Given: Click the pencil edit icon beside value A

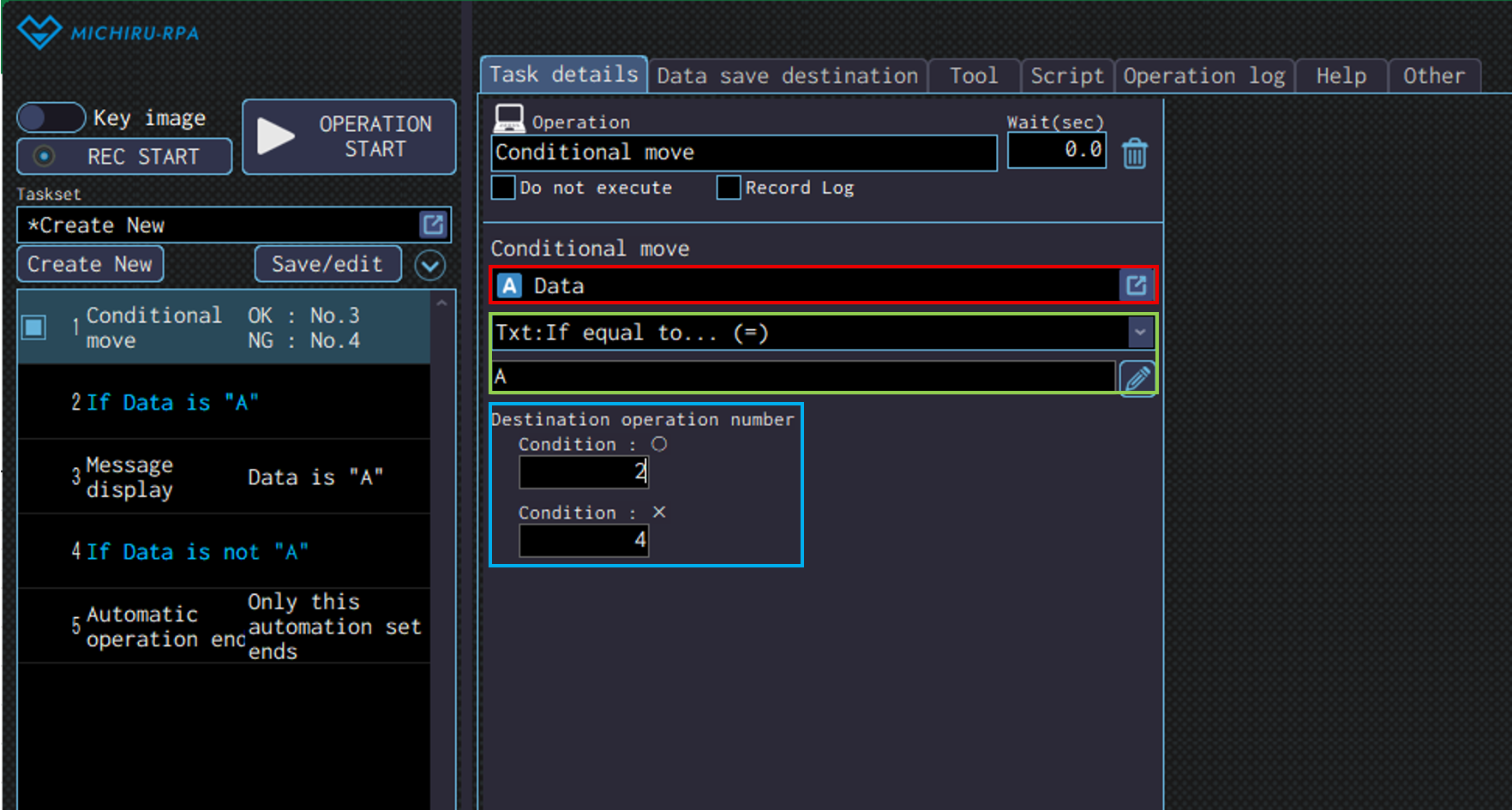Looking at the screenshot, I should (x=1137, y=377).
